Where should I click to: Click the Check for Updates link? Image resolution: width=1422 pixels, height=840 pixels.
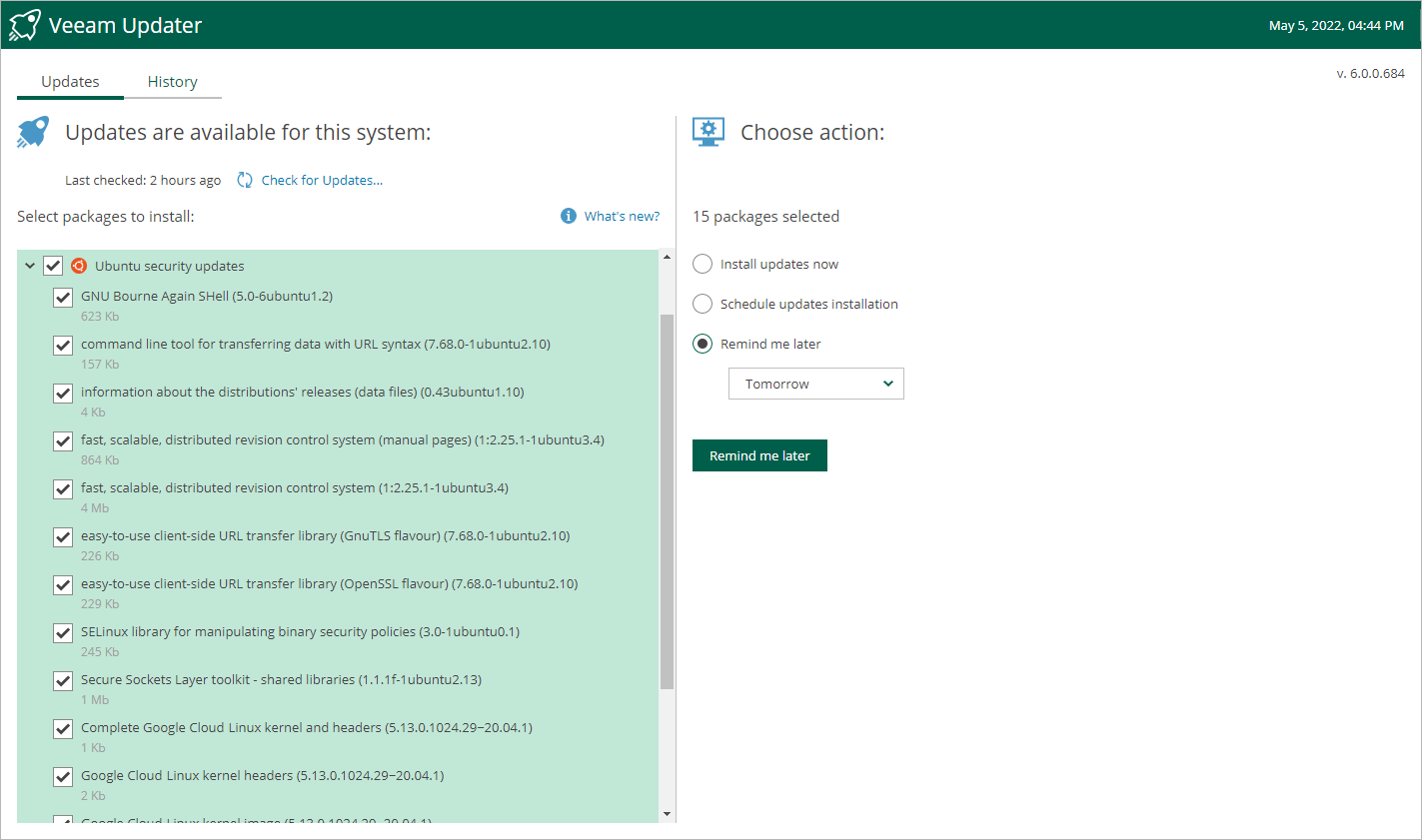[322, 180]
